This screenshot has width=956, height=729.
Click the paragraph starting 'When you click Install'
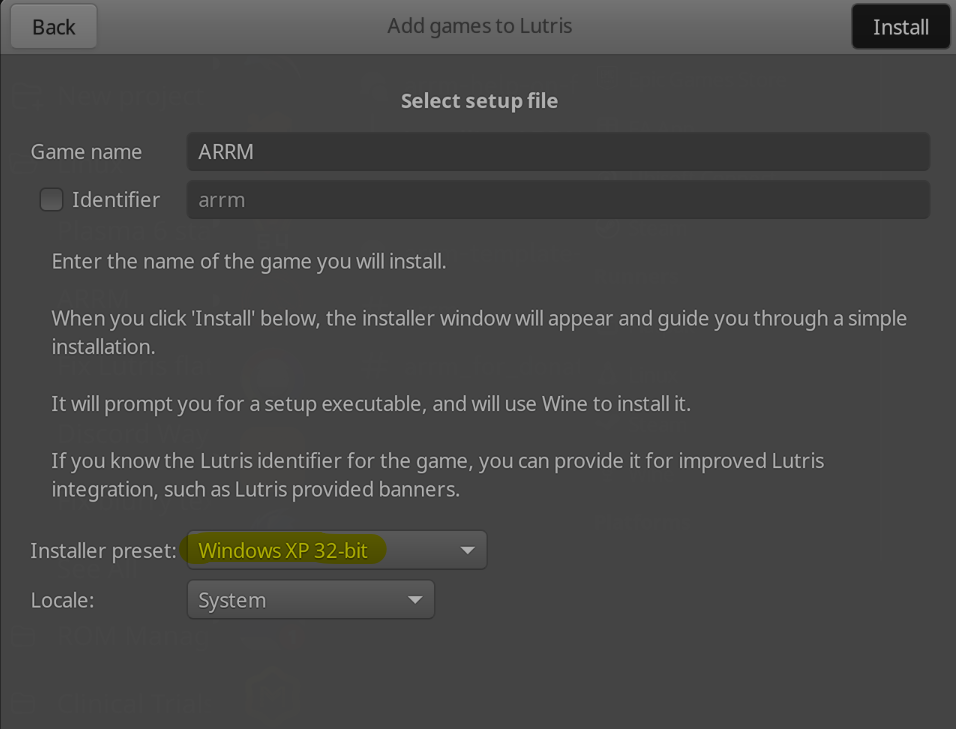coord(478,332)
